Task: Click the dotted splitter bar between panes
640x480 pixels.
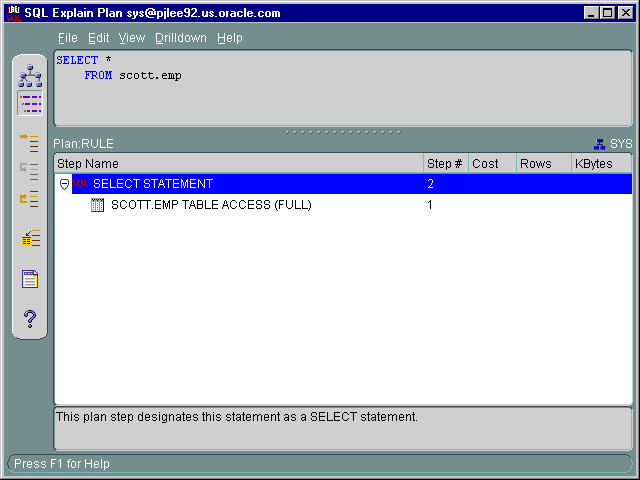Action: coord(343,131)
